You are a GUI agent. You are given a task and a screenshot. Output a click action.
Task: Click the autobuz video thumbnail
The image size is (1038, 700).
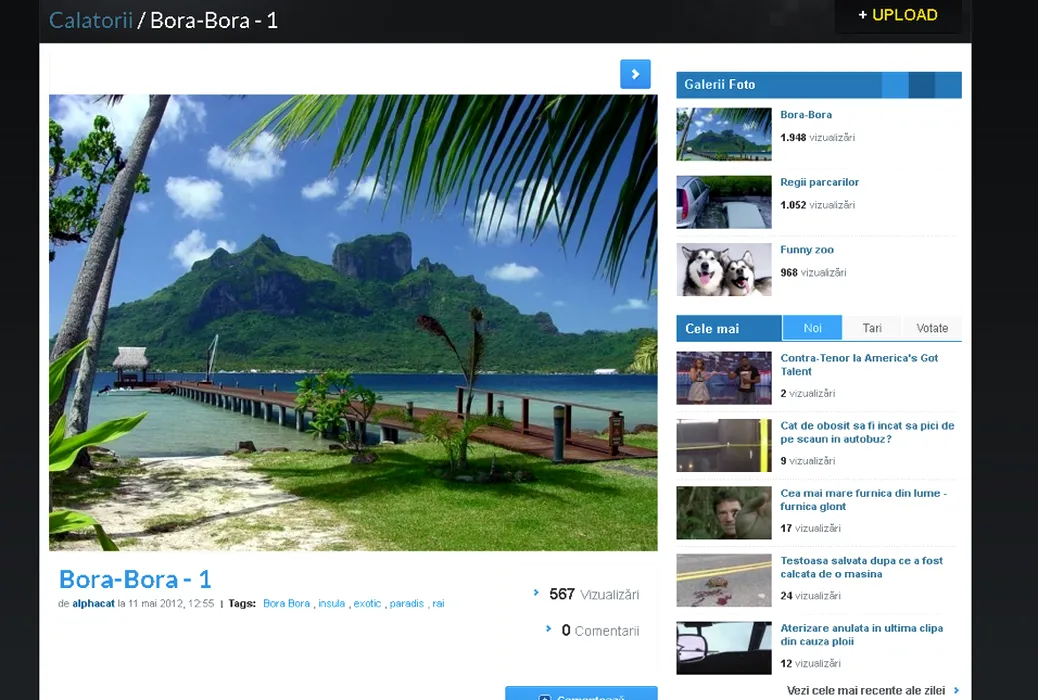[x=724, y=445]
